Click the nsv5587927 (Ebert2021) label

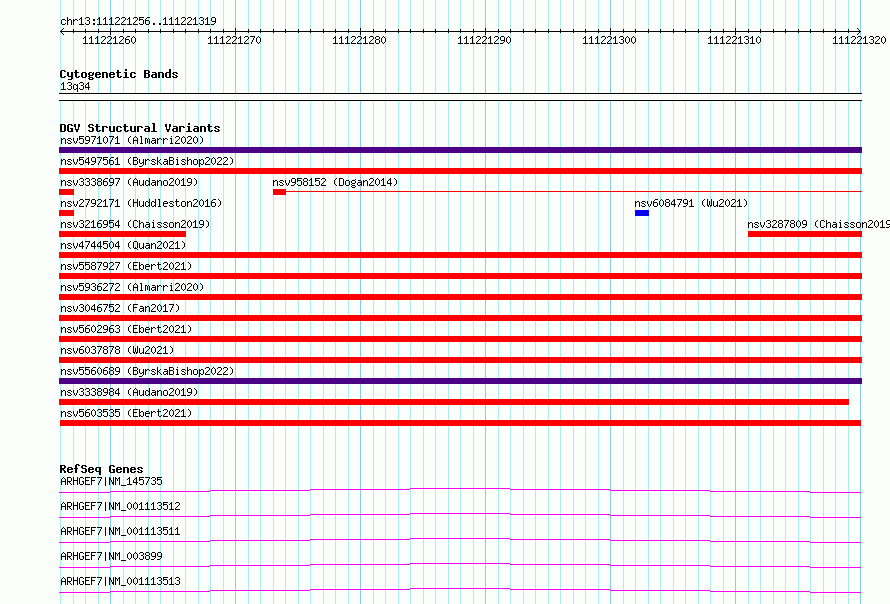coord(126,266)
